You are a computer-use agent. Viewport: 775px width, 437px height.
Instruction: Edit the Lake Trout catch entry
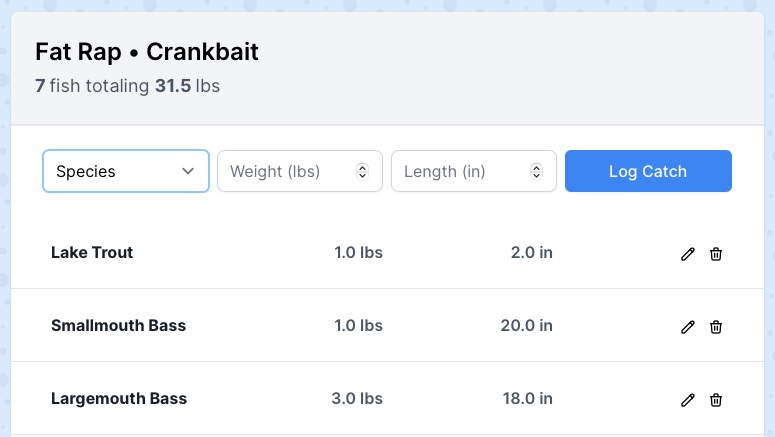(688, 254)
